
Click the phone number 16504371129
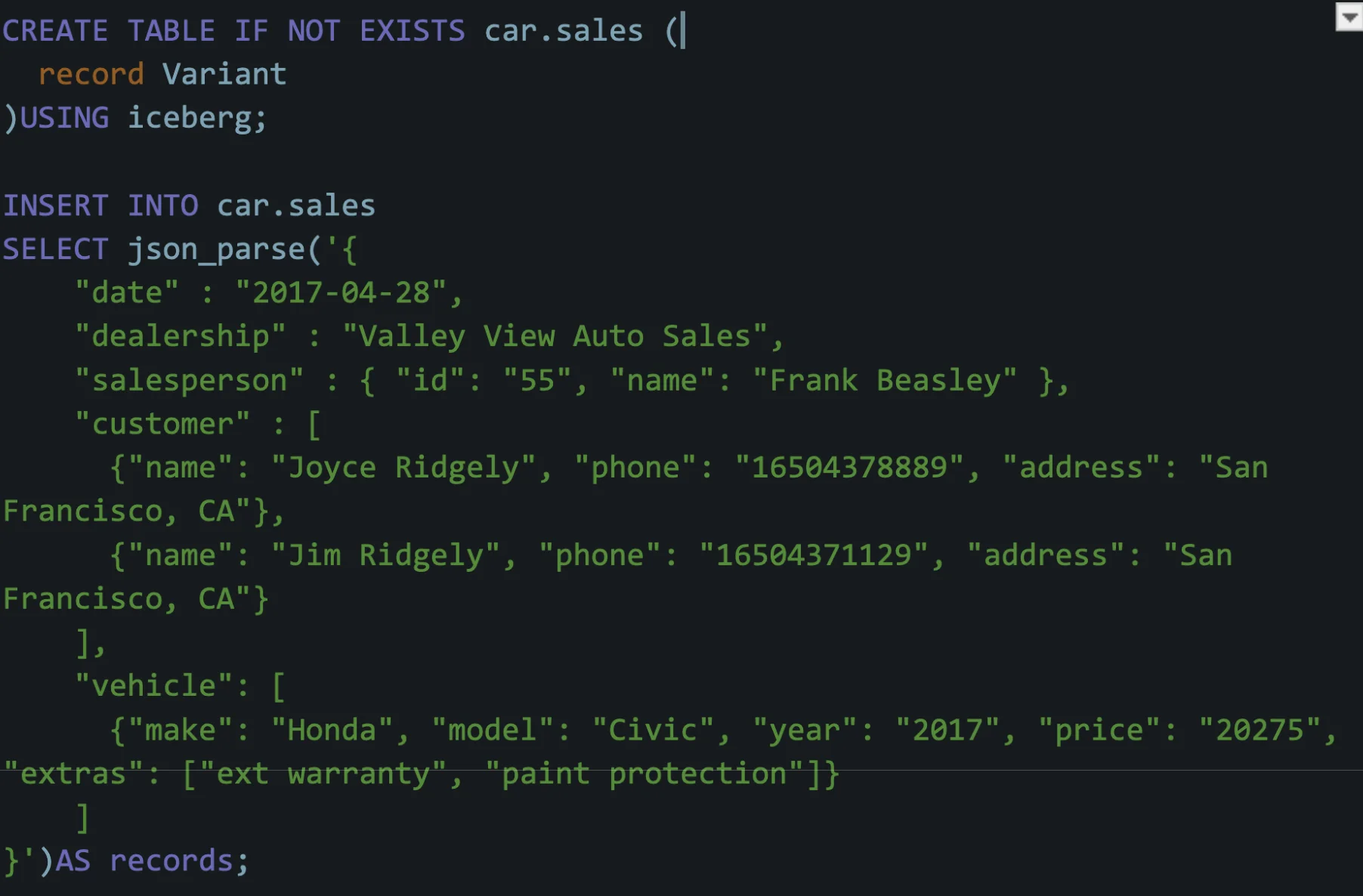tap(814, 555)
